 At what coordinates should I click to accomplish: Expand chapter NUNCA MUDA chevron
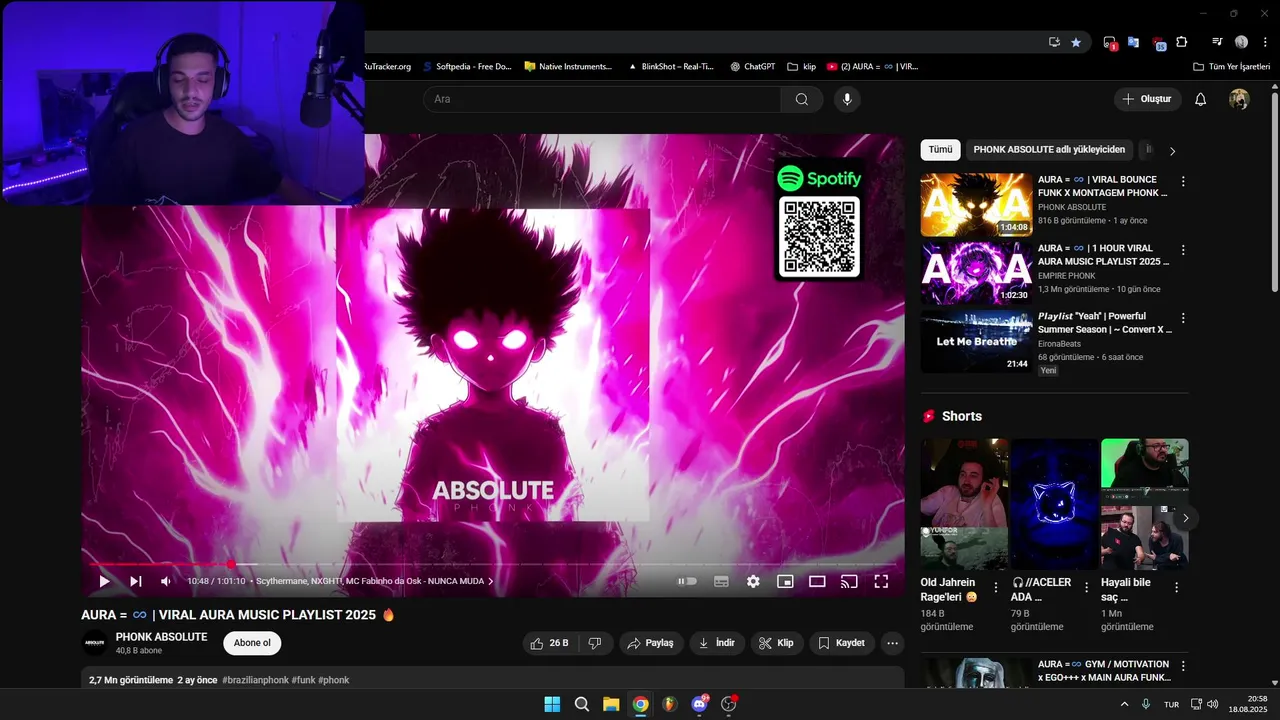point(490,581)
